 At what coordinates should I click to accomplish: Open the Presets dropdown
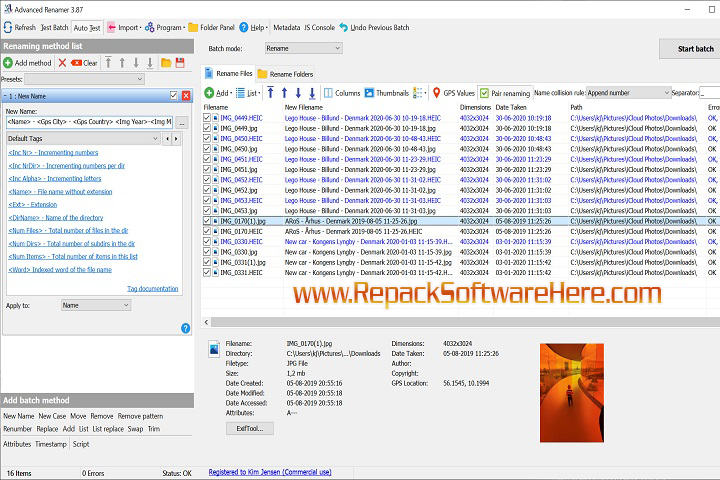[84, 79]
